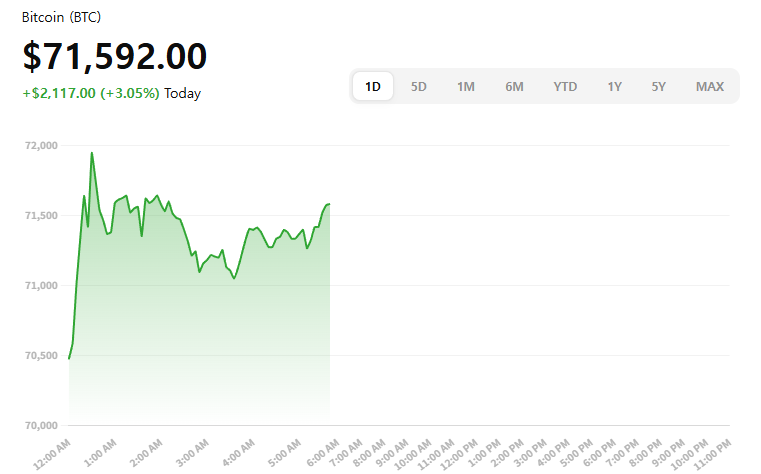Viewport: 761px width, 474px height.
Task: Click the 6:00 AM x-axis label
Action: tap(323, 450)
